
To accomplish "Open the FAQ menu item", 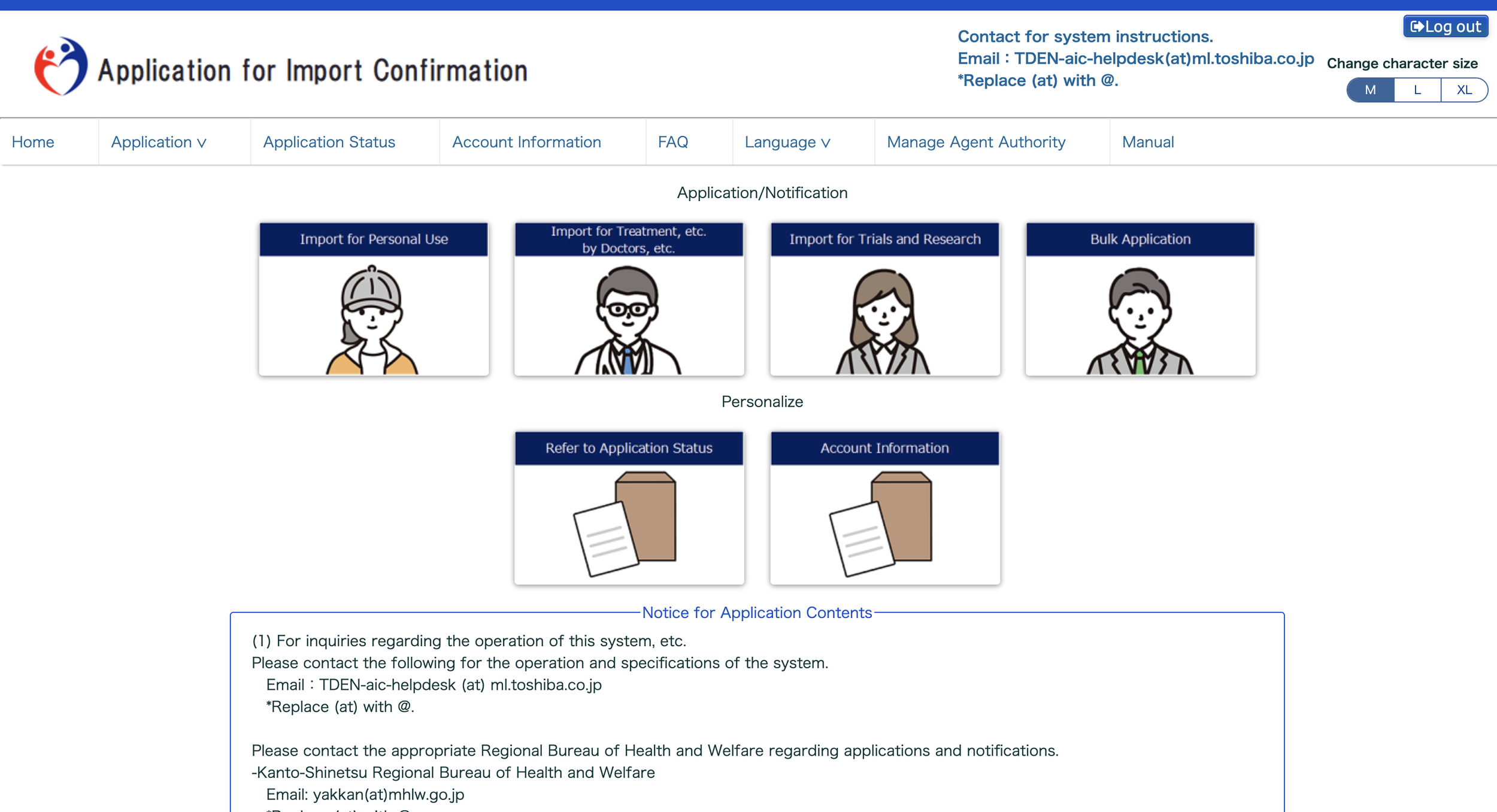I will 672,142.
